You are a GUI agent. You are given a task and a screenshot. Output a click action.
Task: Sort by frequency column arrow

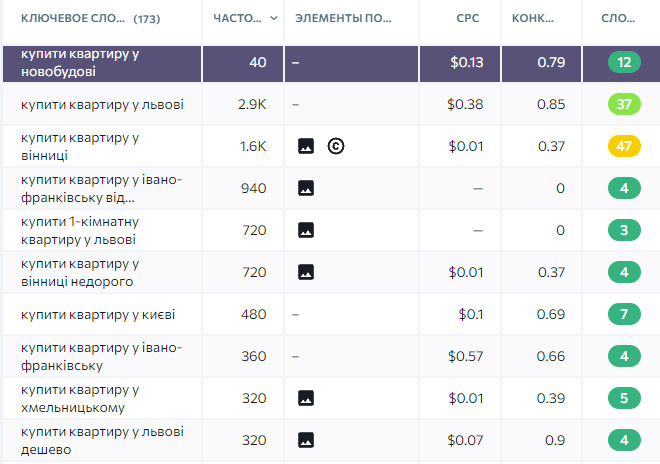click(x=273, y=19)
